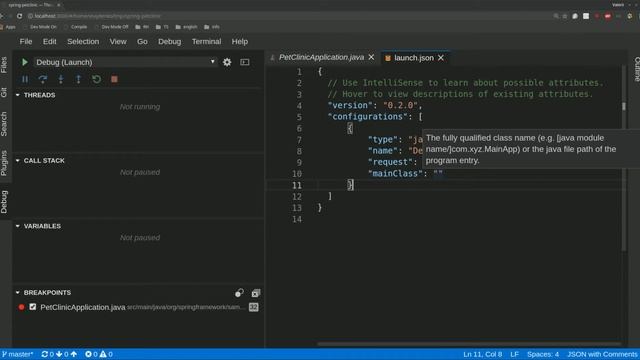Collapse the THREADS section
640x360 pixels.
(18, 95)
